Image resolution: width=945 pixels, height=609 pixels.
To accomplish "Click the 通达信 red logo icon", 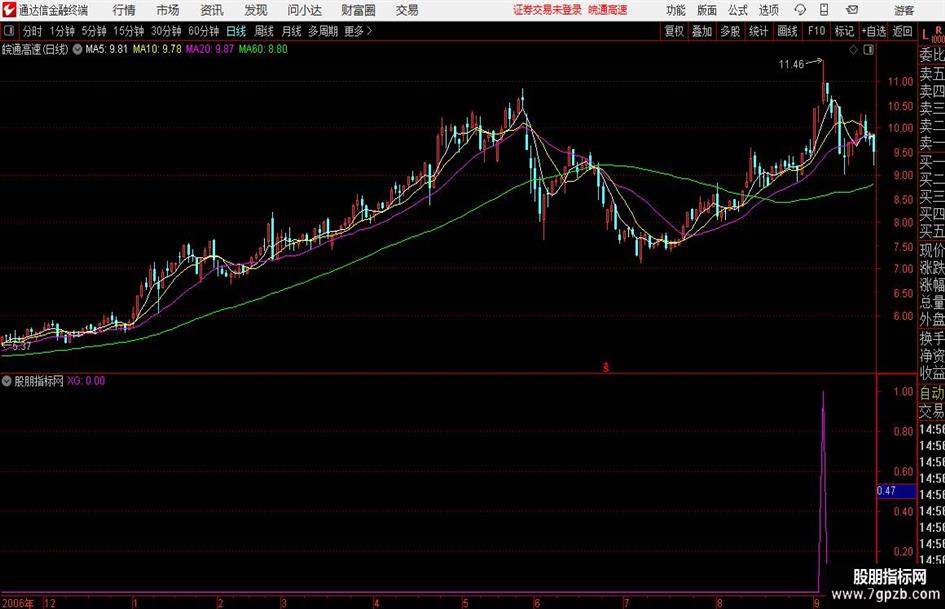I will [x=8, y=10].
